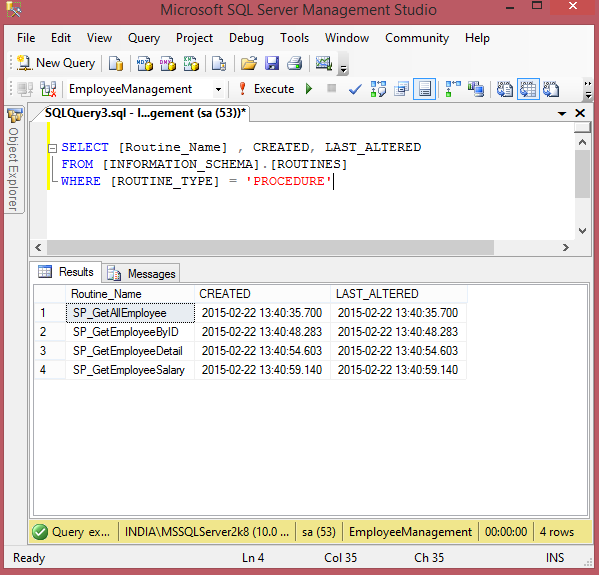The image size is (599, 575).
Task: Switch to the Messages tab
Action: coord(141,274)
